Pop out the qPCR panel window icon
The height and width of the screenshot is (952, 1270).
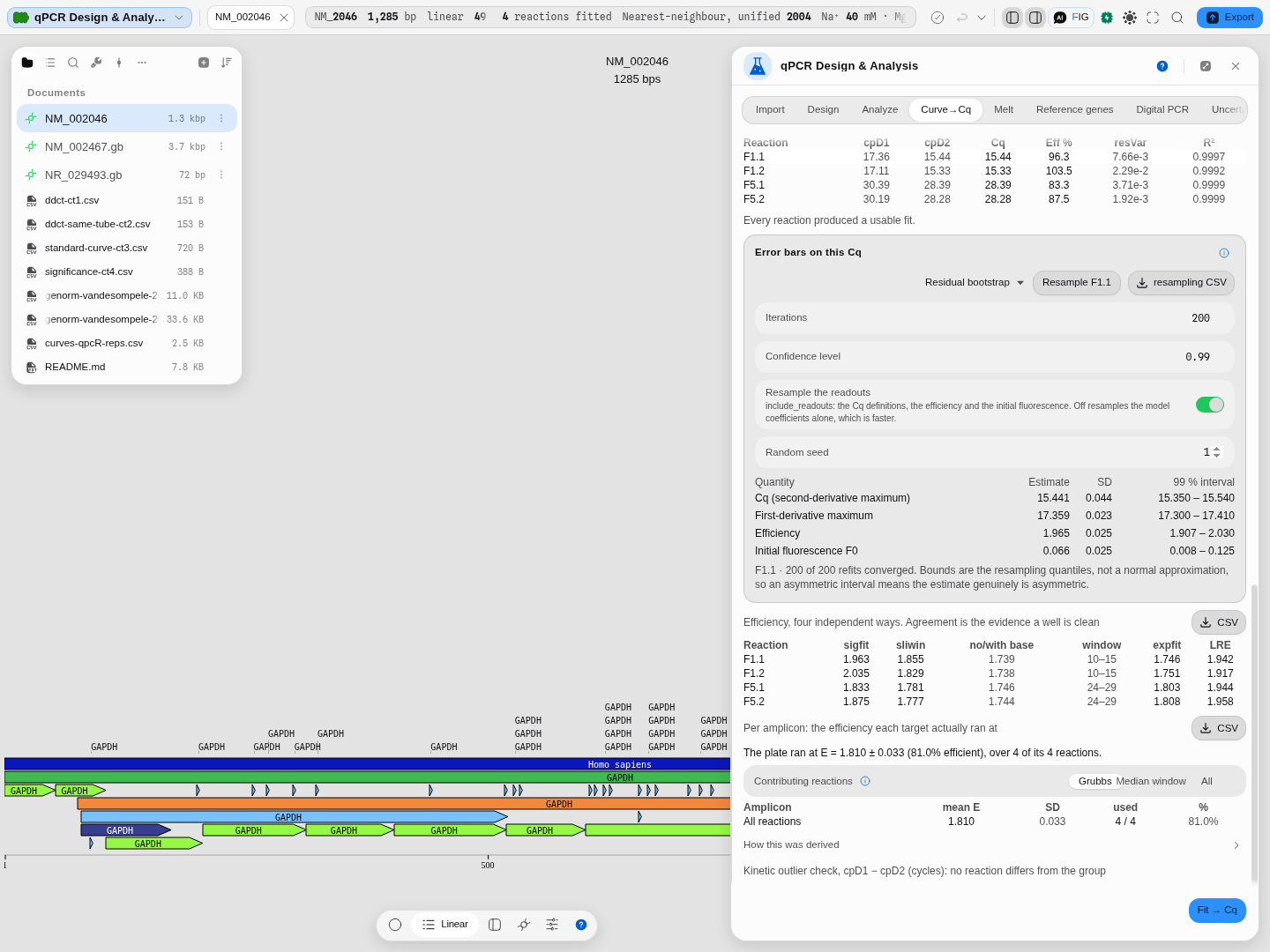(x=1206, y=66)
